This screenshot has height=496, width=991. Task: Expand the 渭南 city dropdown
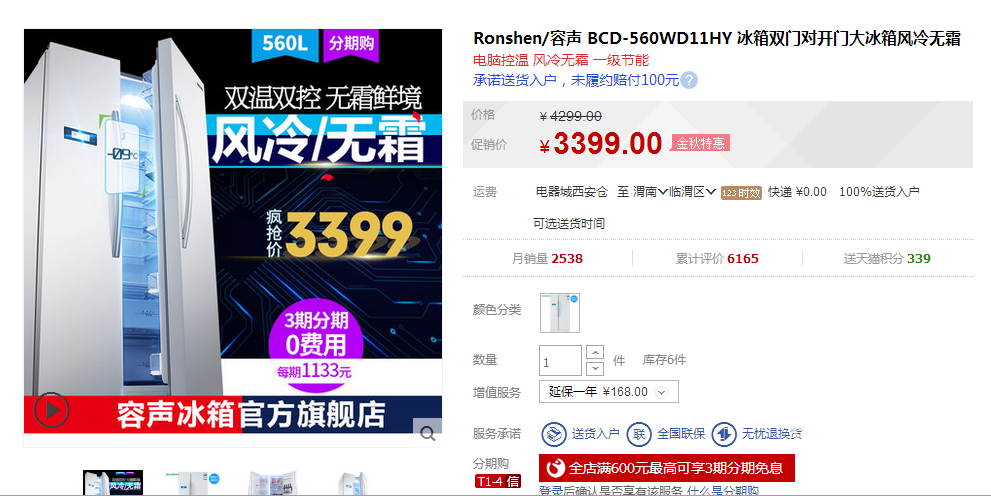tap(650, 192)
